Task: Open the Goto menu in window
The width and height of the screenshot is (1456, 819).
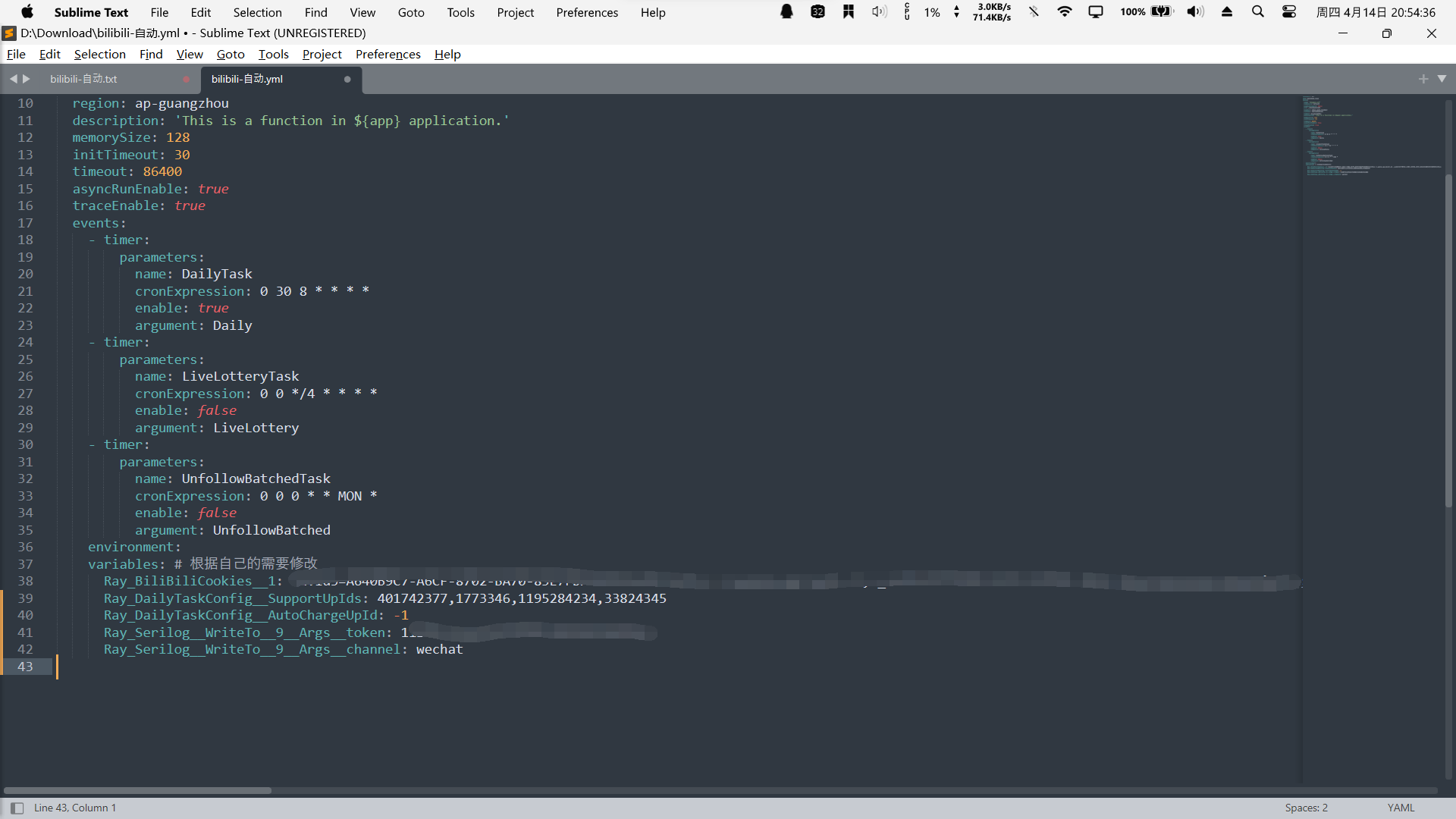Action: point(231,54)
